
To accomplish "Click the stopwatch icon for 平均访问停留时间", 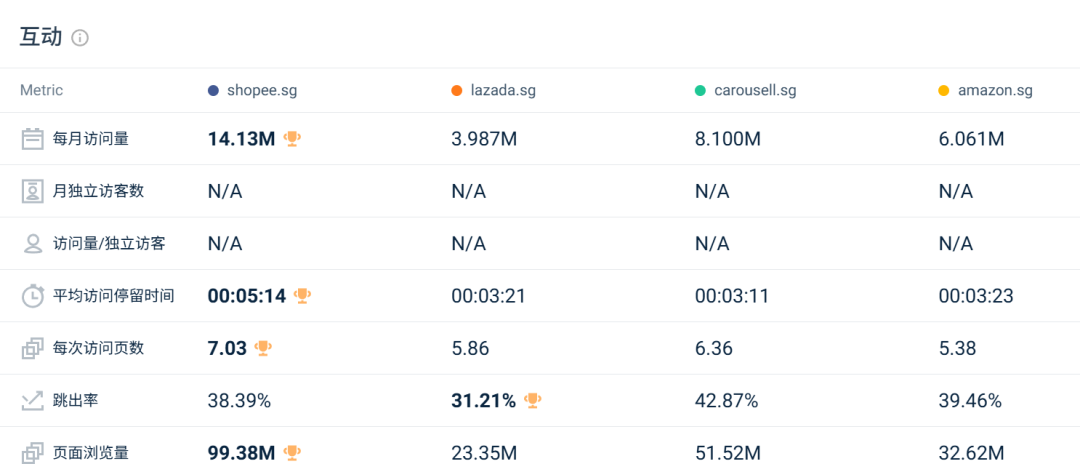I will (x=32, y=296).
